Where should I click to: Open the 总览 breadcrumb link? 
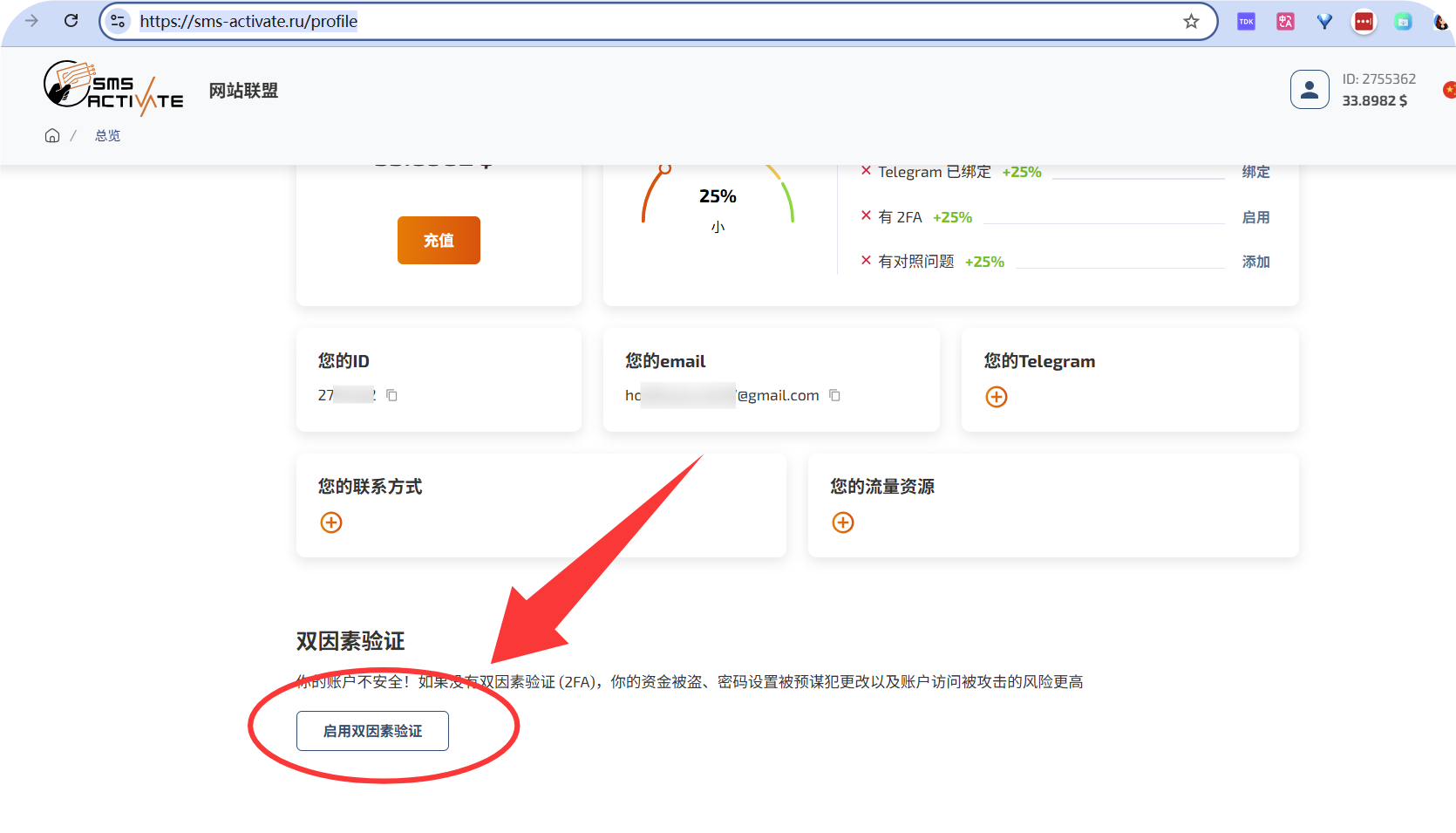[x=107, y=135]
